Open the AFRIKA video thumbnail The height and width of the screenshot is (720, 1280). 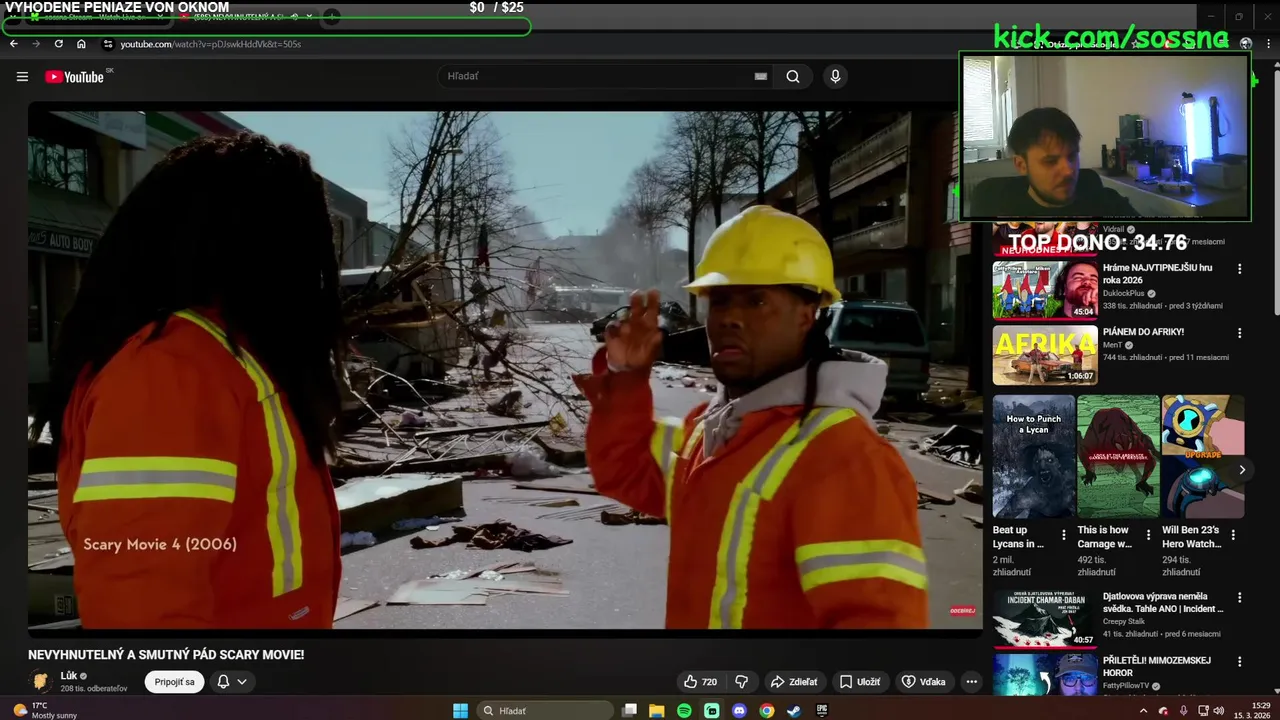1045,355
